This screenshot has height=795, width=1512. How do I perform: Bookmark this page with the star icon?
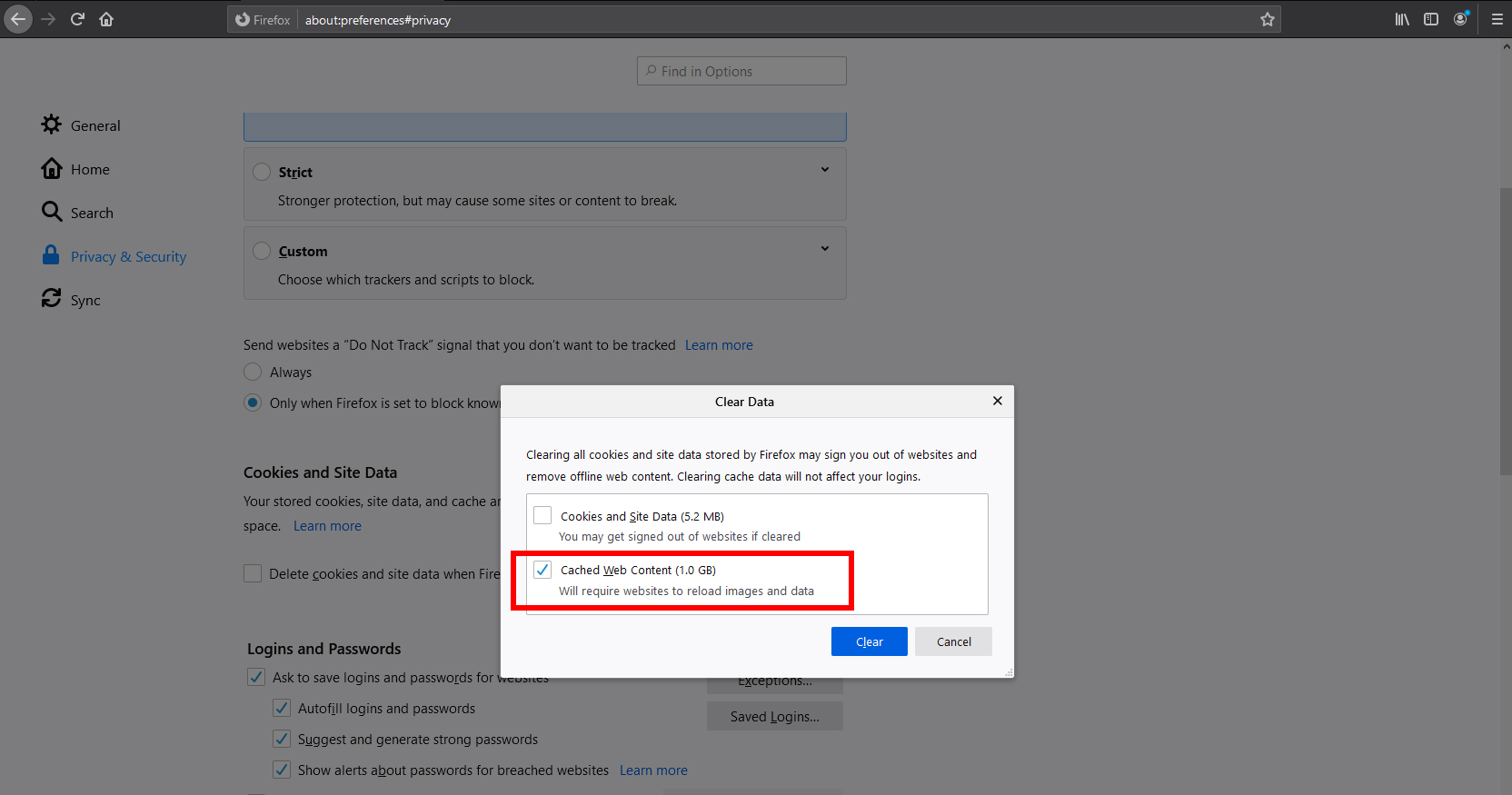coord(1267,19)
